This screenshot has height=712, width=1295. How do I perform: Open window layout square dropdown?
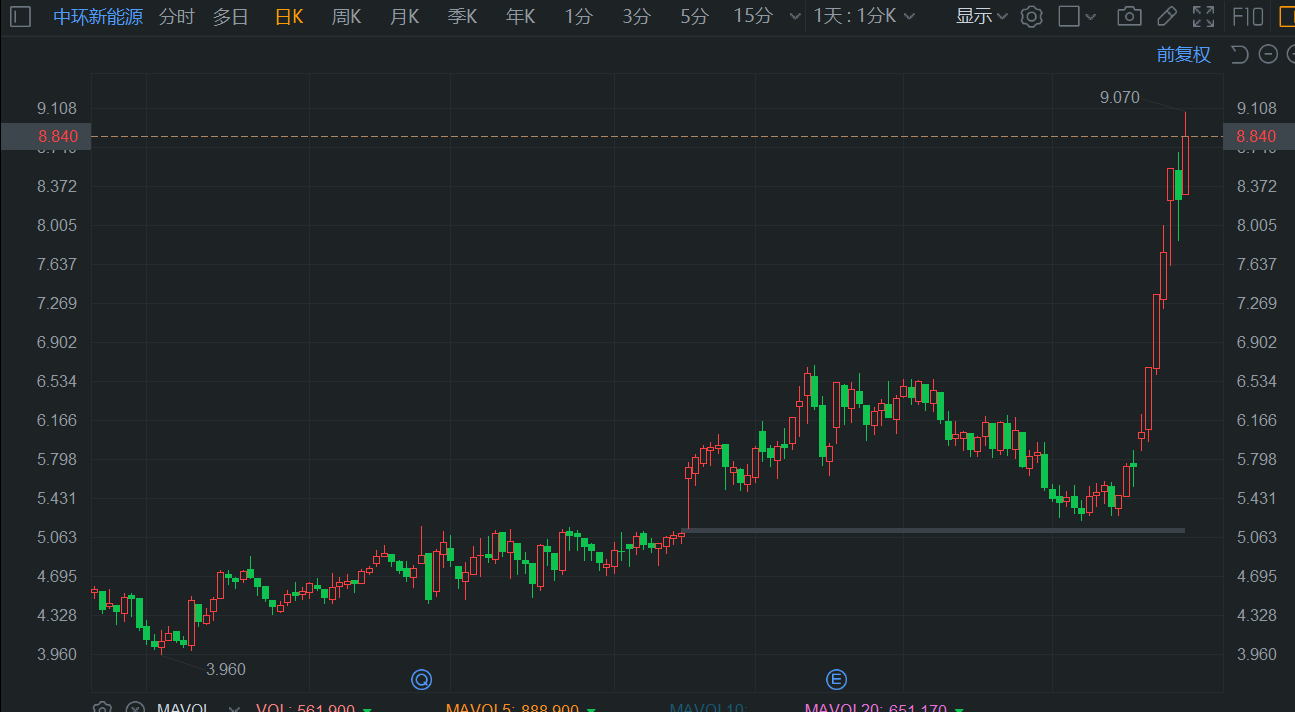1078,16
